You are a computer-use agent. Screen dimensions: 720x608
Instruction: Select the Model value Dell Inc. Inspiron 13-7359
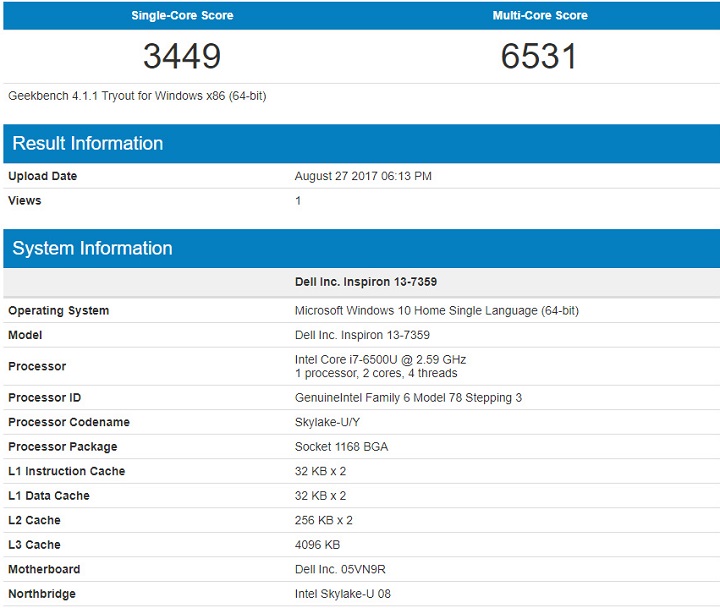(362, 335)
